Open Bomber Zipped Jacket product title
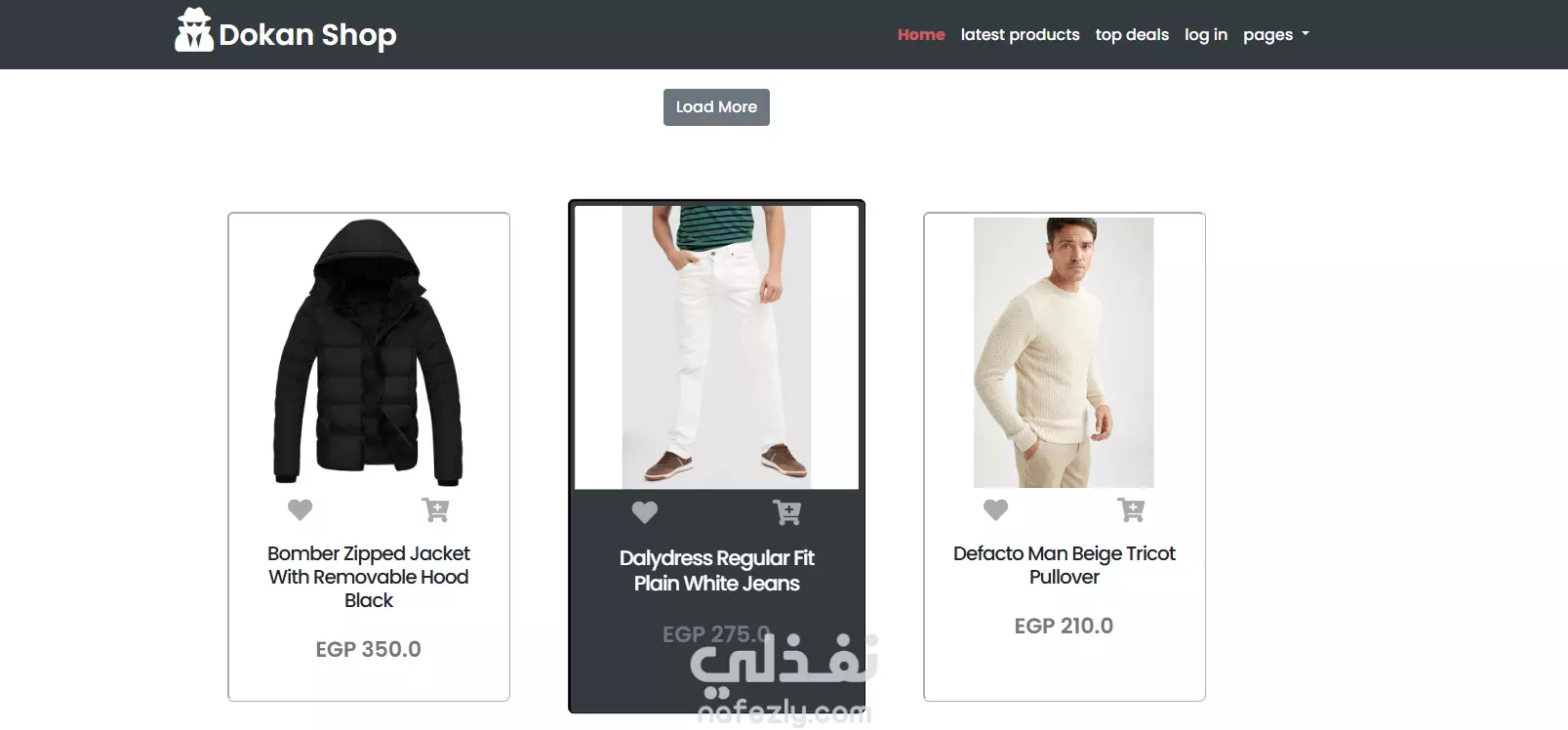 click(369, 577)
